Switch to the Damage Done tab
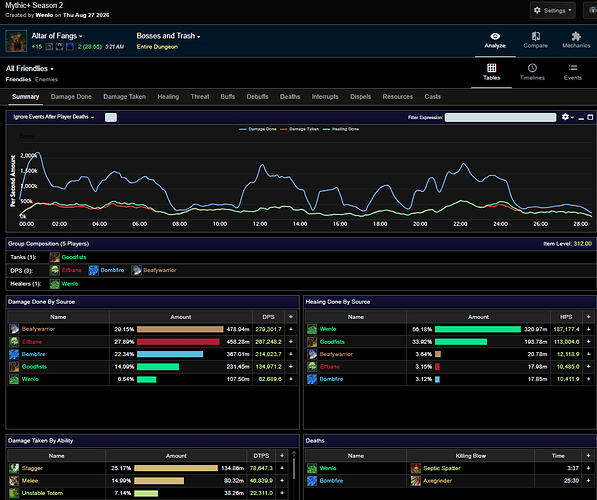This screenshot has width=597, height=500. (x=71, y=97)
